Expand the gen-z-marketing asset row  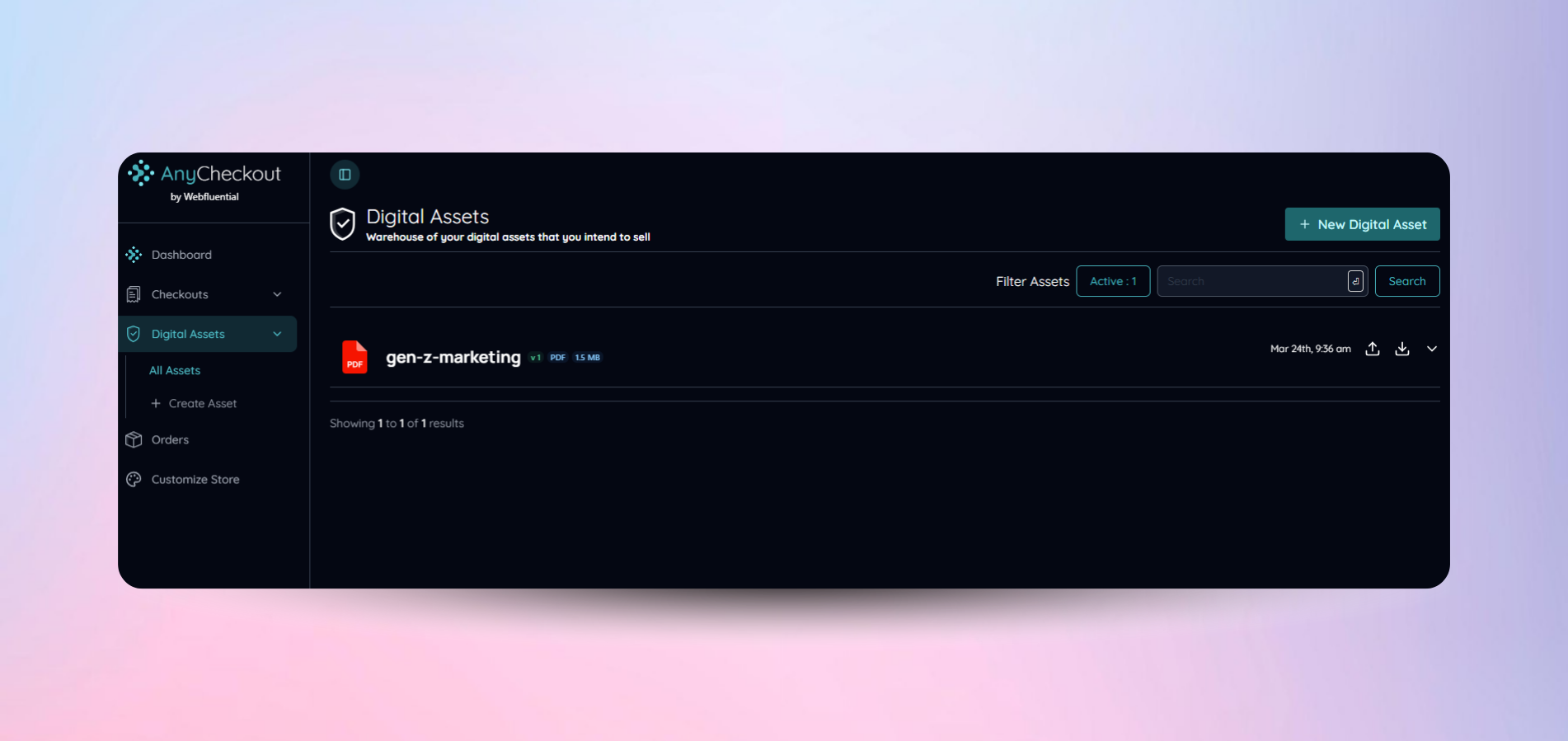point(1432,349)
